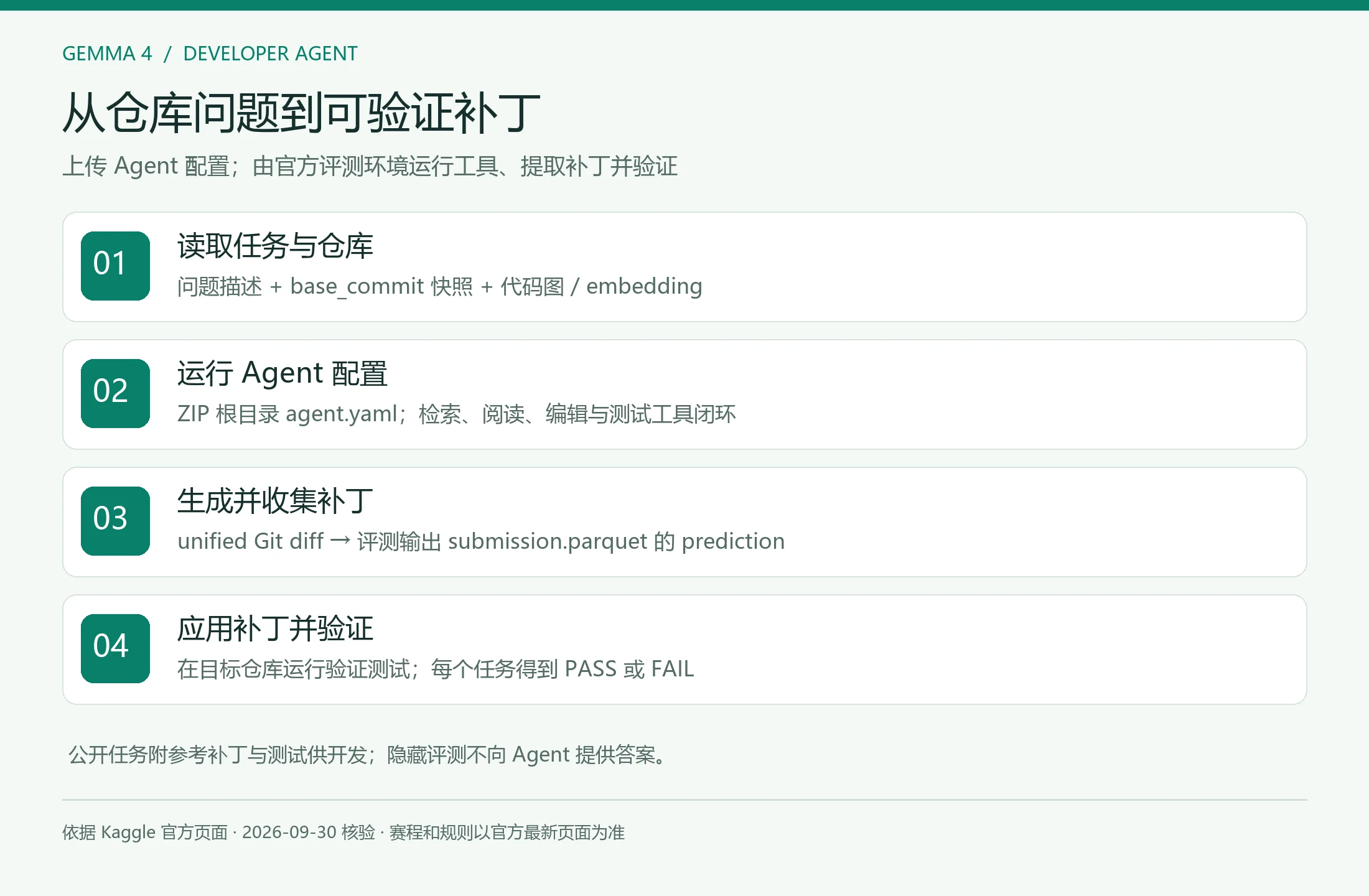The width and height of the screenshot is (1369, 896).
Task: Select the step title 读取任务与仓库
Action: pyautogui.click(x=275, y=246)
